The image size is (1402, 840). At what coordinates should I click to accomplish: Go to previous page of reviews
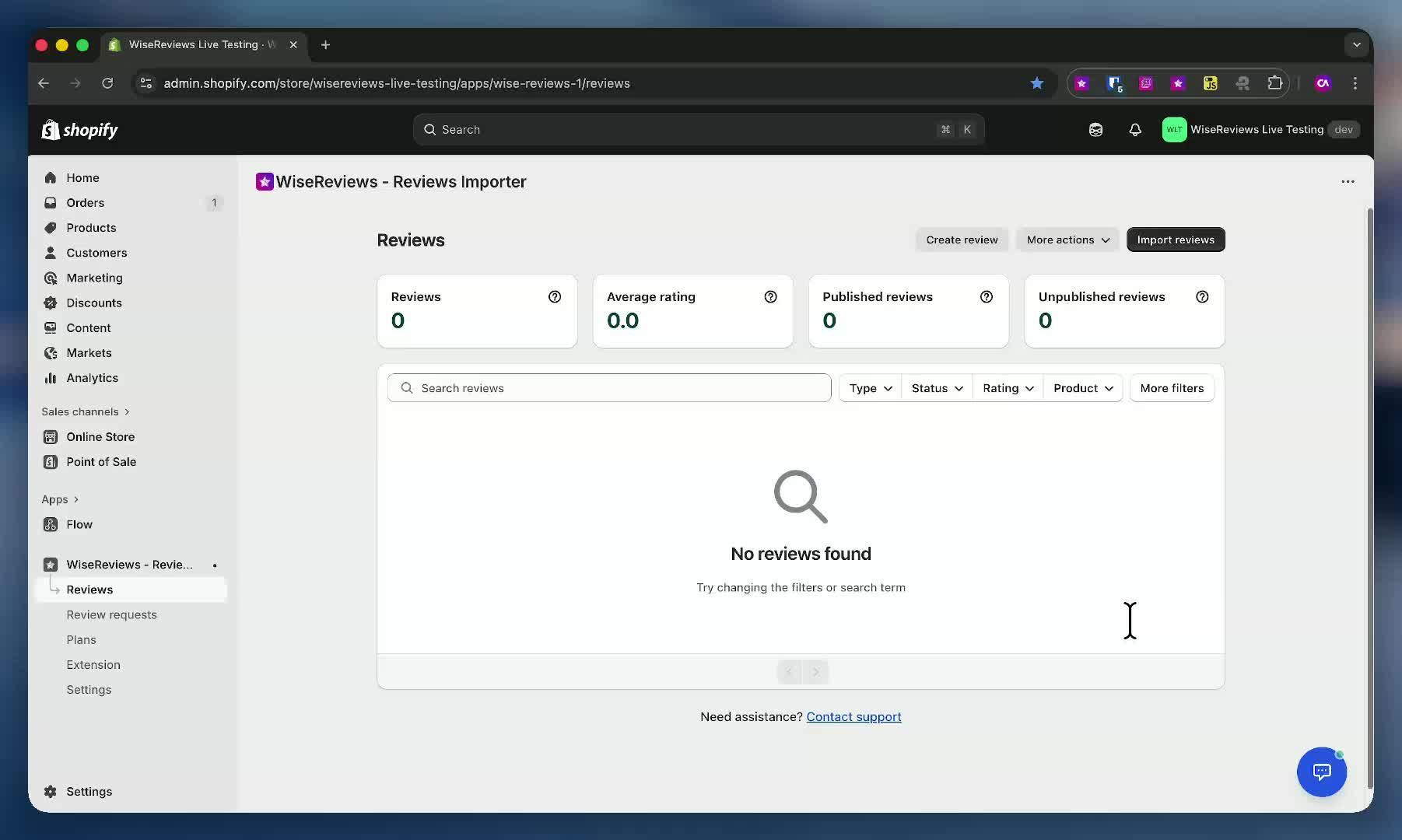[x=789, y=672]
